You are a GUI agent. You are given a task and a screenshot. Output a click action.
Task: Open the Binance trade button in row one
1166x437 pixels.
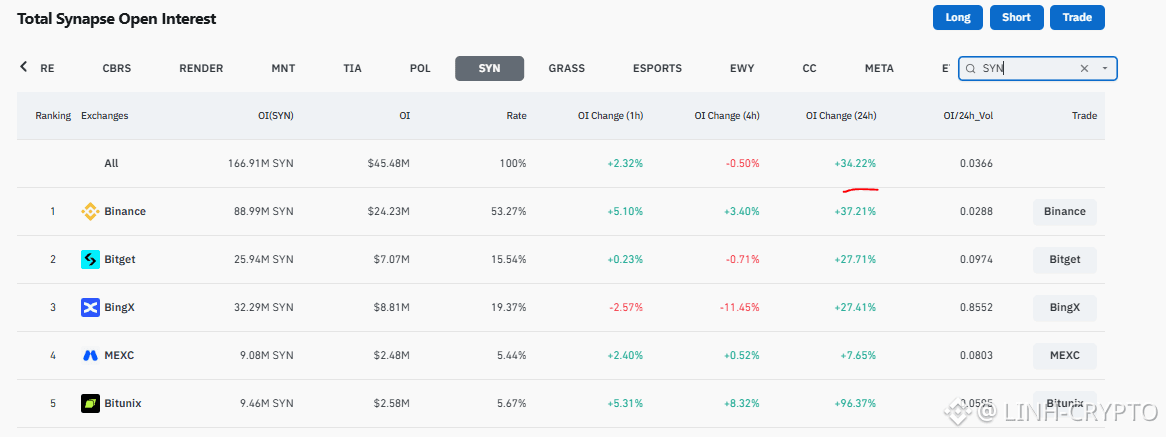click(1064, 212)
